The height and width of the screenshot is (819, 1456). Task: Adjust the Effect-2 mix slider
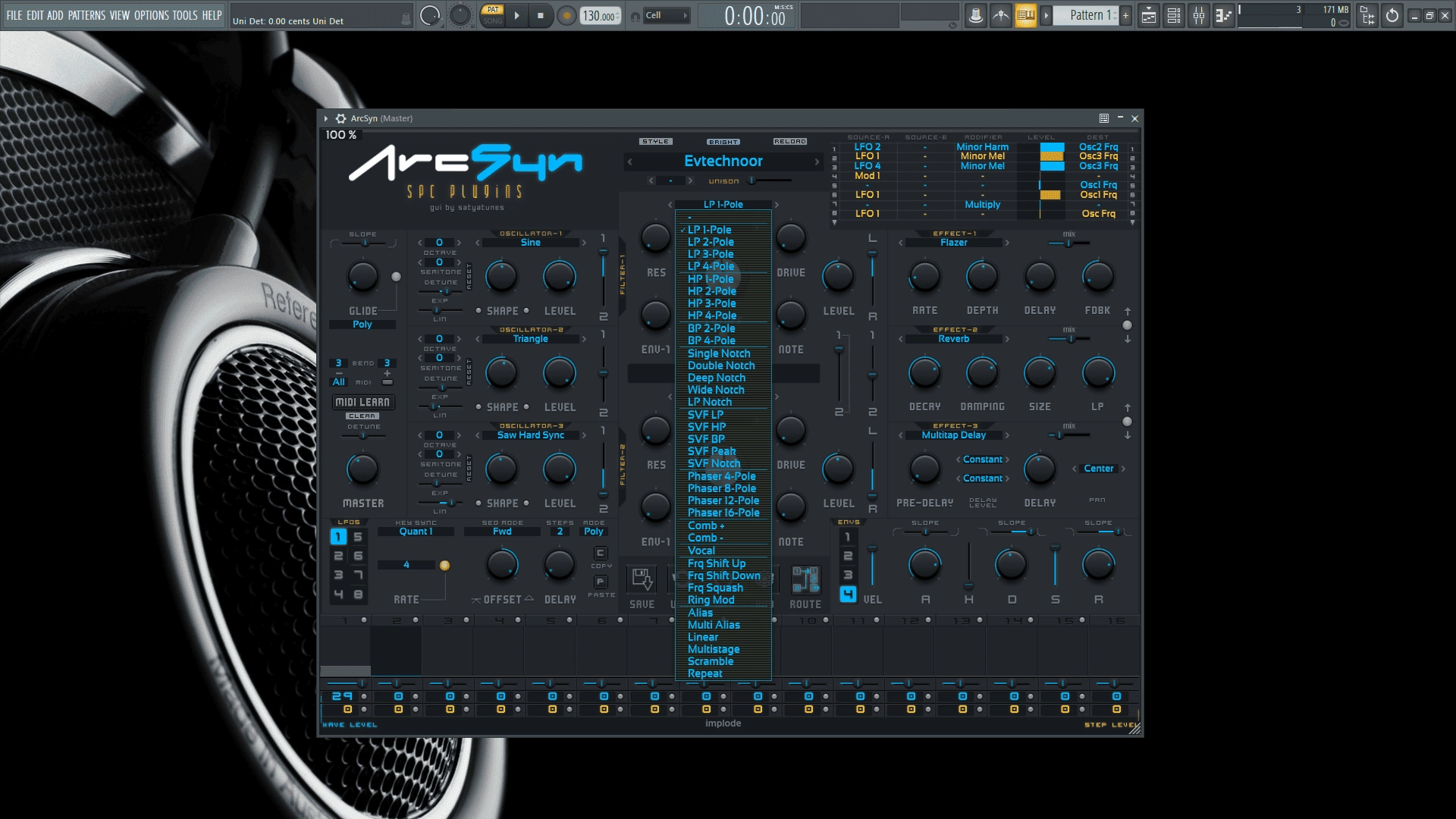tap(1069, 339)
